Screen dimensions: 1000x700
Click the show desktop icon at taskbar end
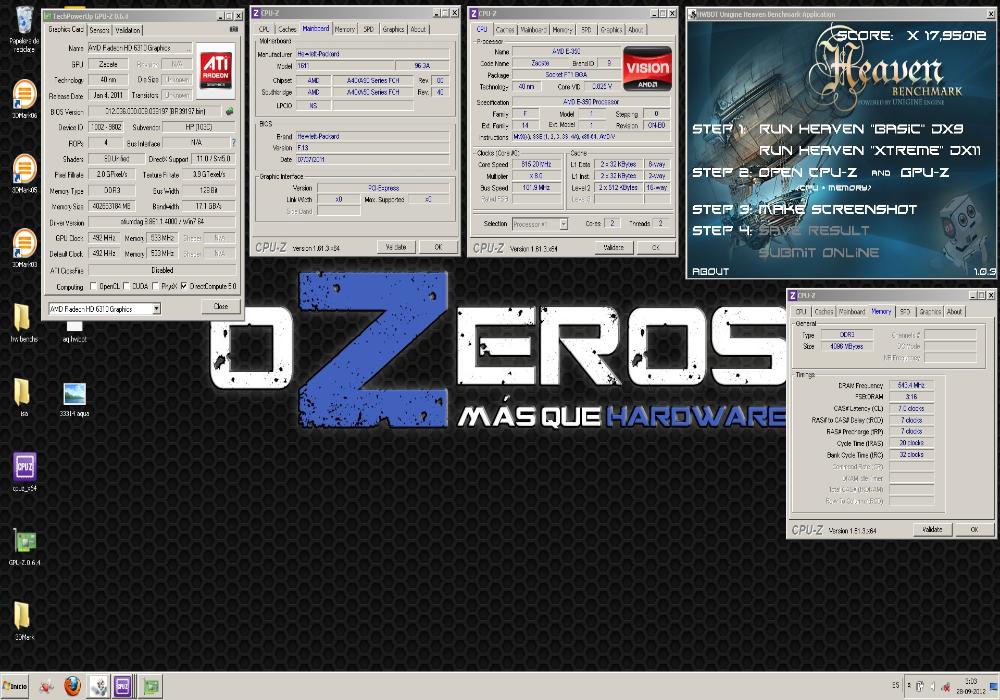pyautogui.click(x=994, y=687)
